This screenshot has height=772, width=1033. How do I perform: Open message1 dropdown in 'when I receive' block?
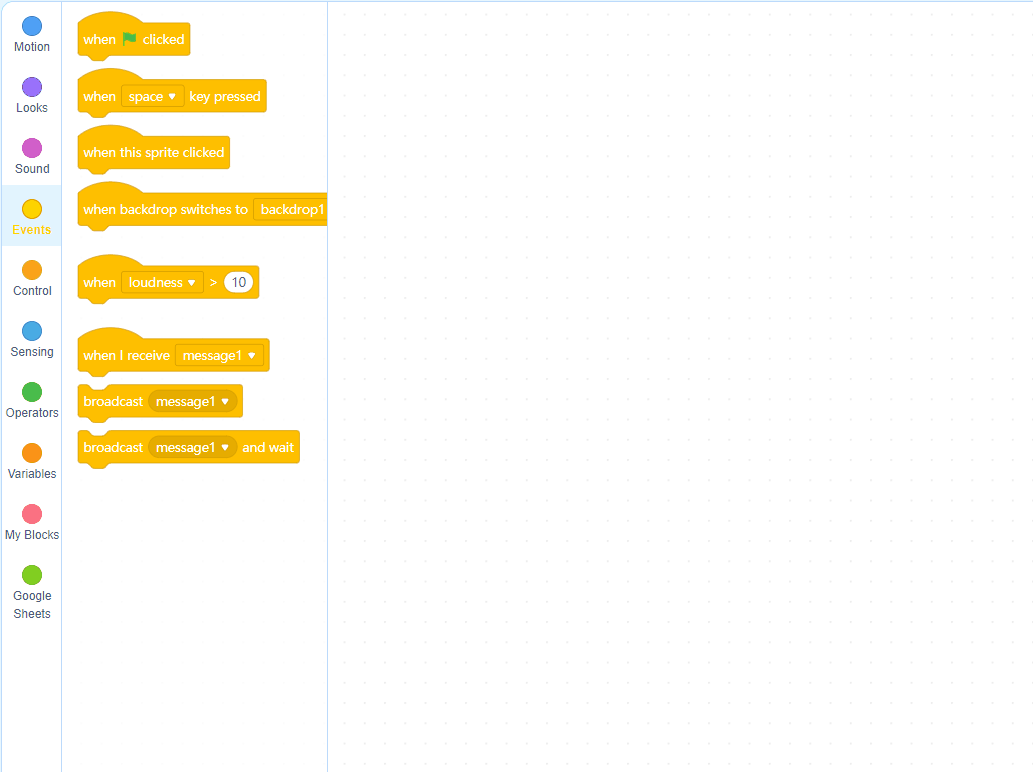(219, 356)
